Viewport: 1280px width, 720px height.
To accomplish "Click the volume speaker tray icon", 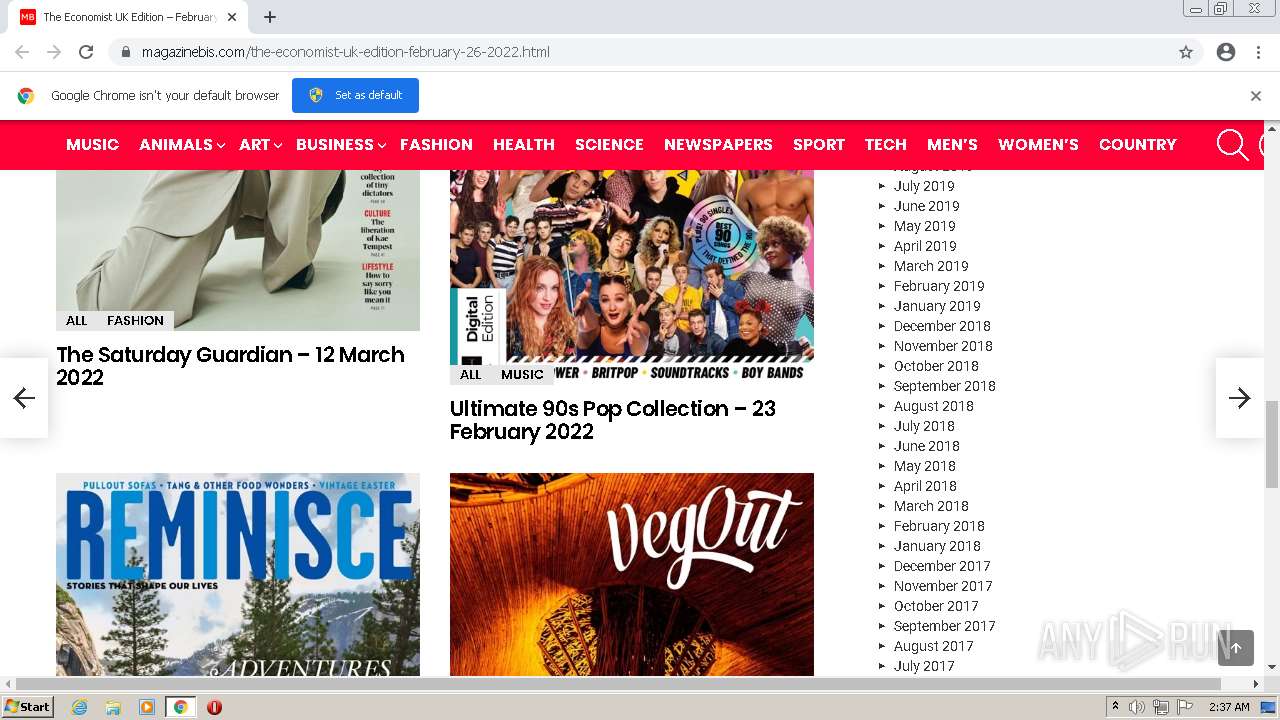I will click(1137, 707).
